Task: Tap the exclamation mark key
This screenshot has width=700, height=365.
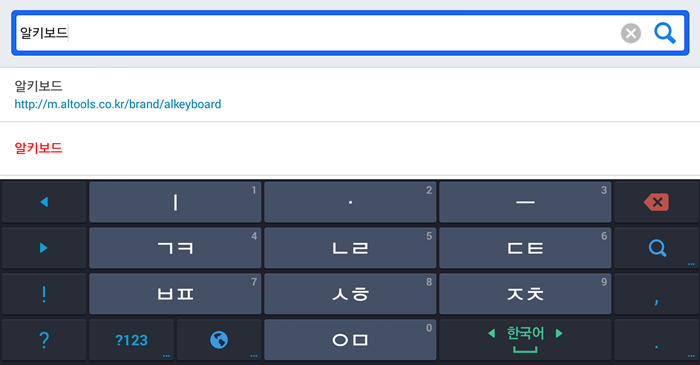Action: 44,294
